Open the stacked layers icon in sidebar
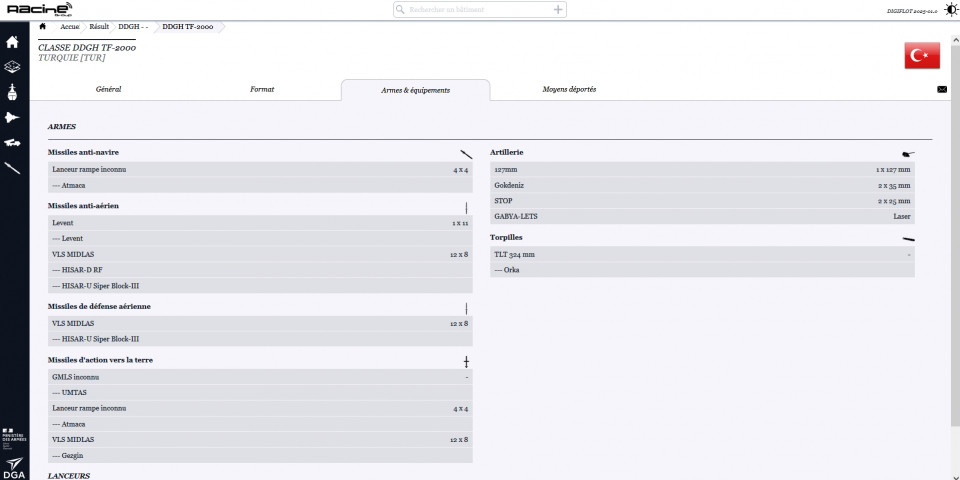The height and width of the screenshot is (480, 960). coord(13,68)
